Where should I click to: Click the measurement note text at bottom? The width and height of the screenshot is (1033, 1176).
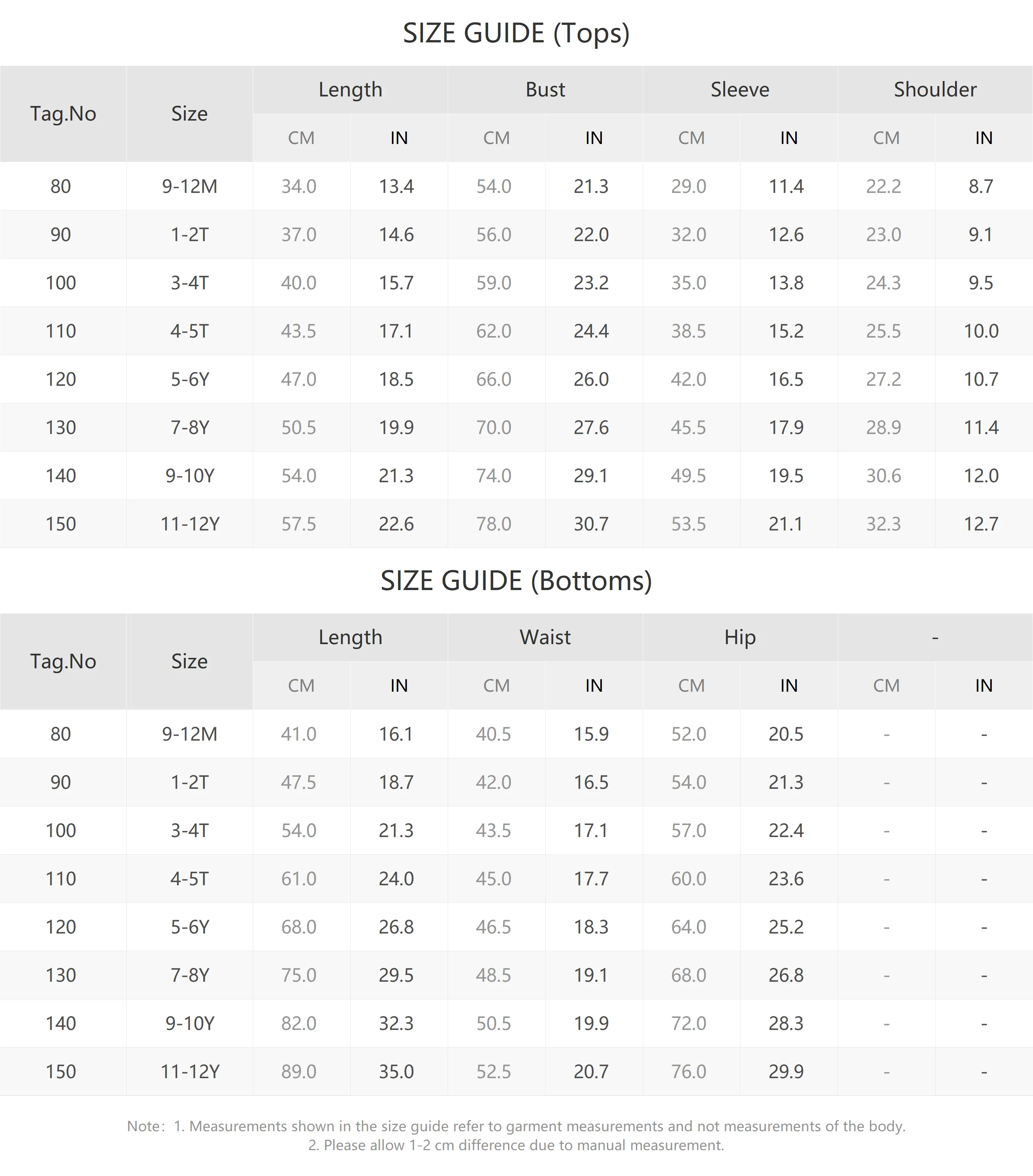516,1135
